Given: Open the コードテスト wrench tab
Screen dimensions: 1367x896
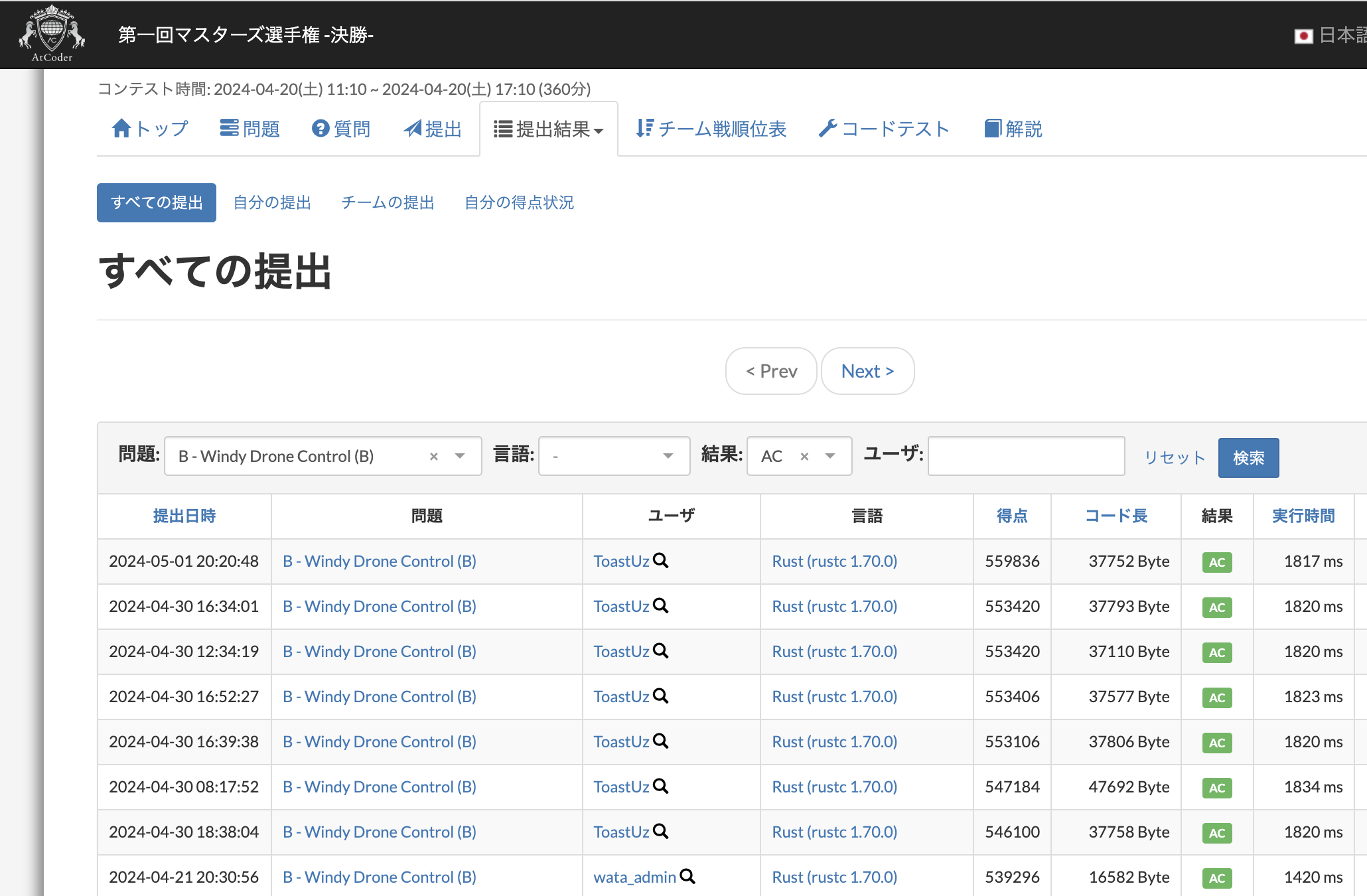Looking at the screenshot, I should [x=884, y=129].
